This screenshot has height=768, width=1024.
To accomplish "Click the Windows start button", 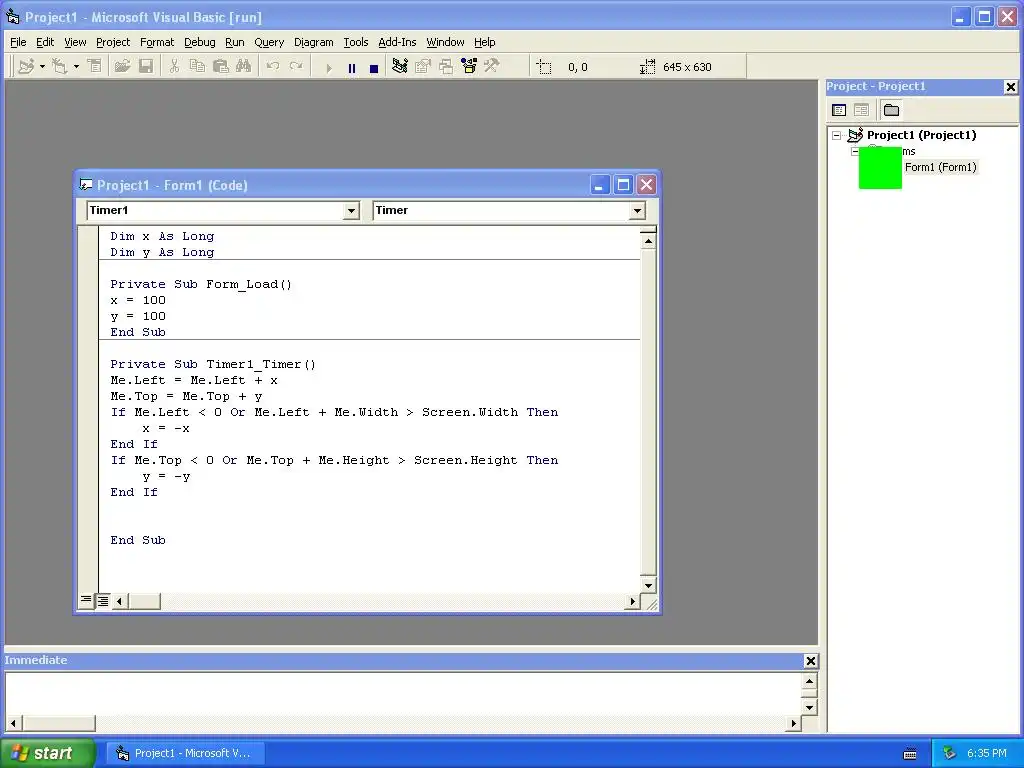I will tap(48, 753).
